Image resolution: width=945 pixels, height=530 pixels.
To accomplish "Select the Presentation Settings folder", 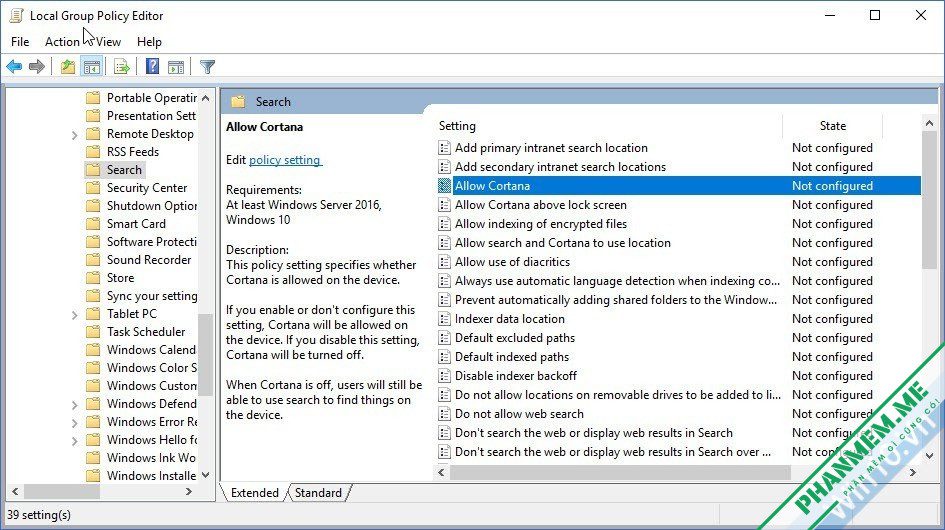I will point(151,116).
